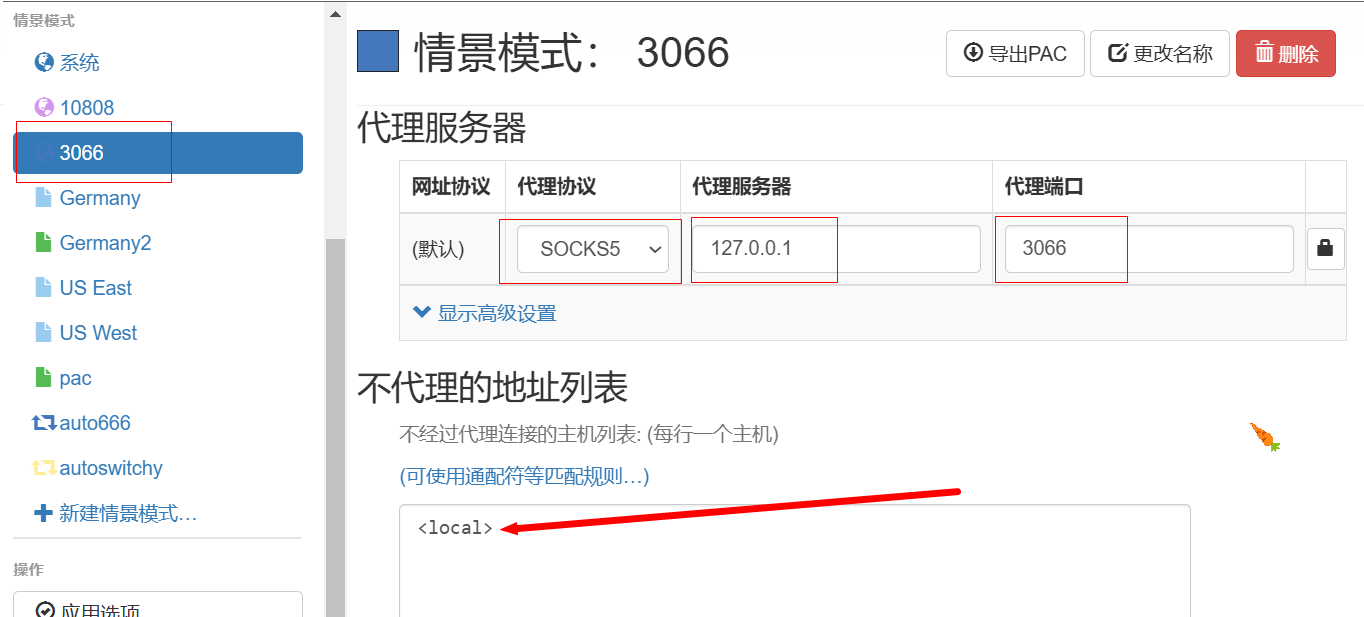Click the switch icon beside auto666
The image size is (1364, 617).
pos(44,423)
